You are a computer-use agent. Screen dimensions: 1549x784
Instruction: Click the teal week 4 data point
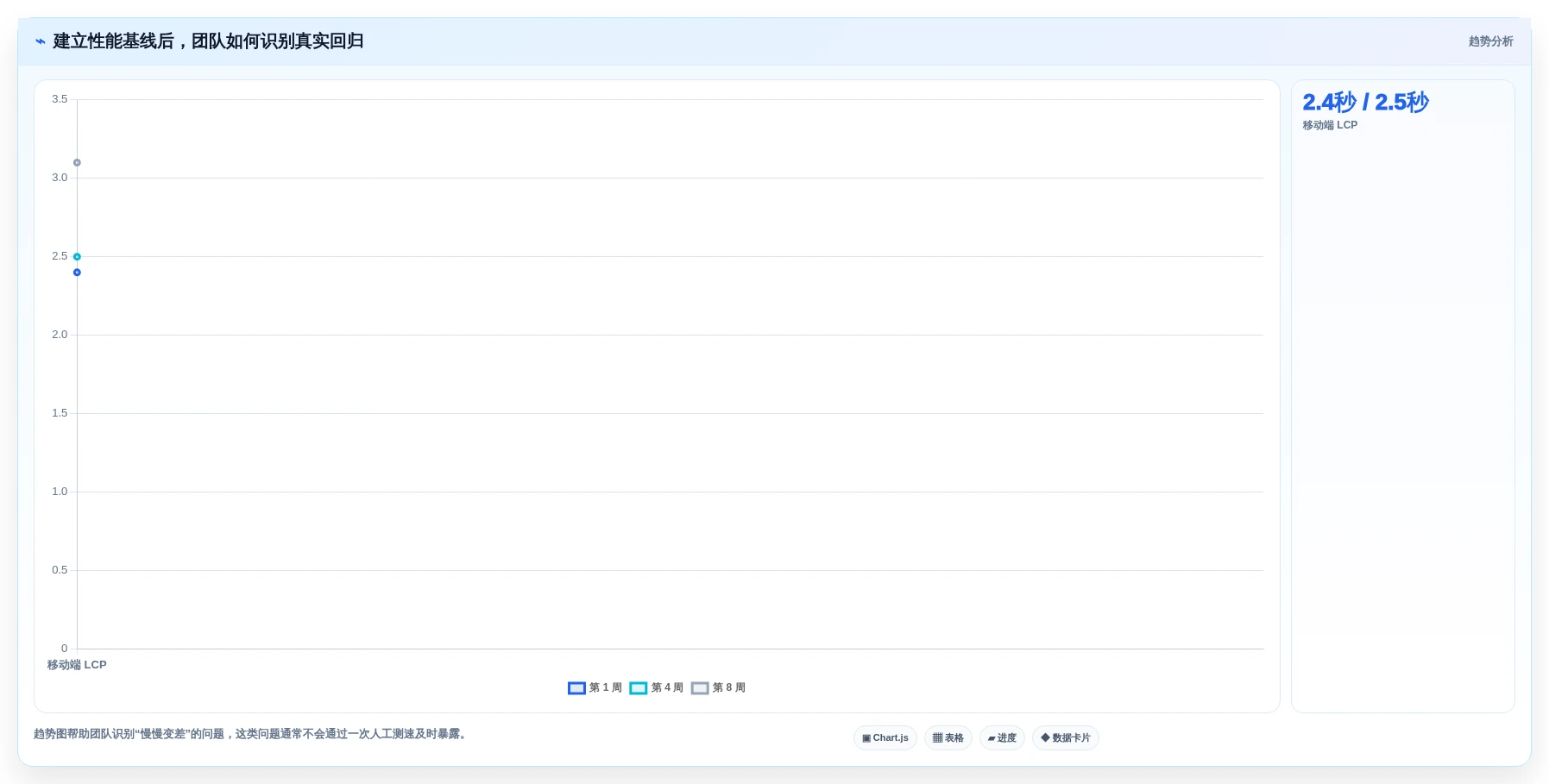click(x=77, y=256)
